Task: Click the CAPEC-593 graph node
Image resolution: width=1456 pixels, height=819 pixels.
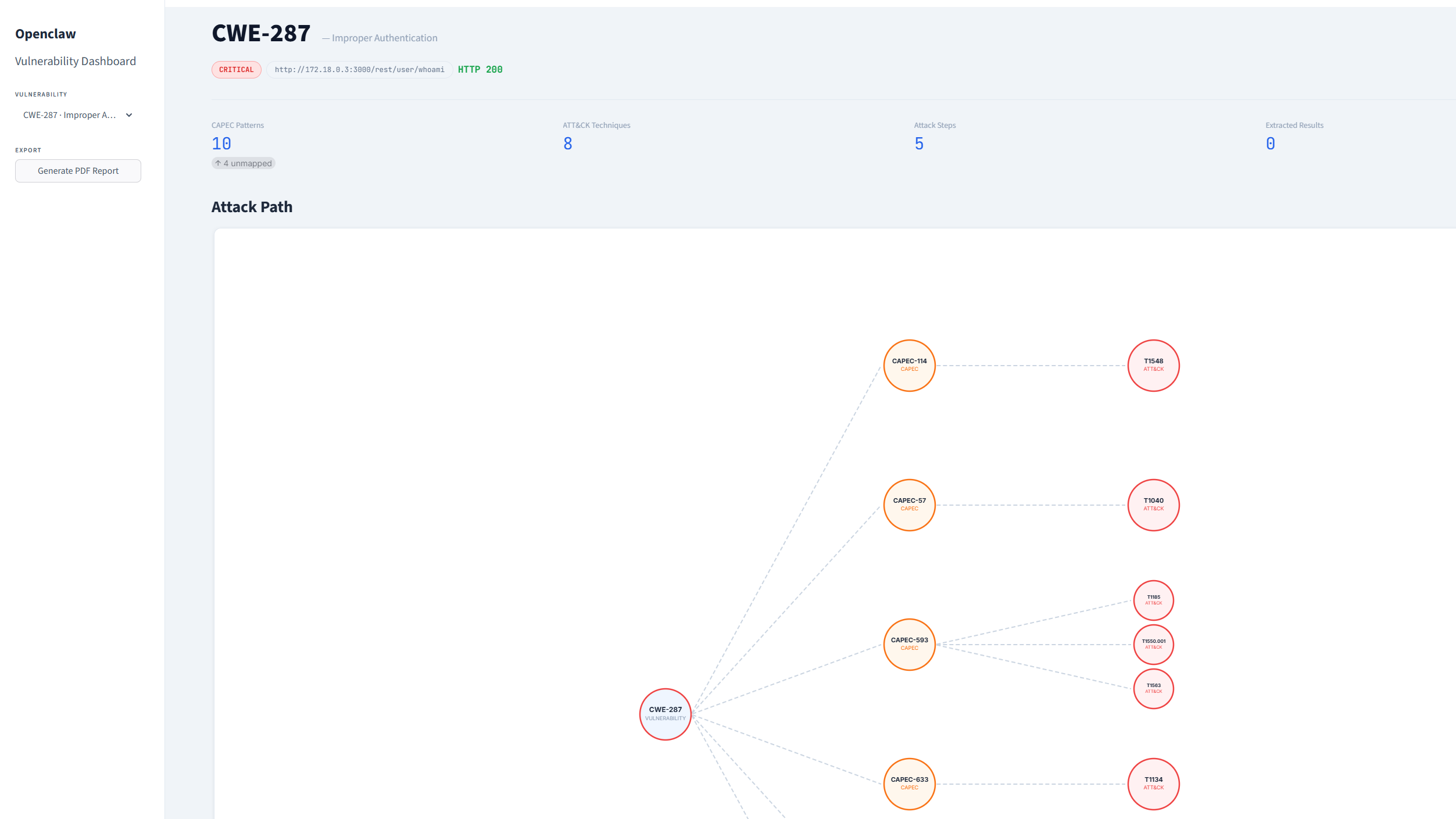Action: pyautogui.click(x=910, y=644)
